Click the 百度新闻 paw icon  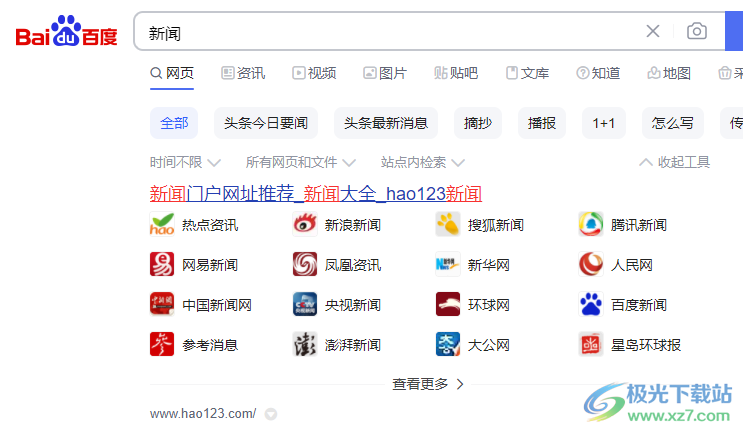point(591,304)
